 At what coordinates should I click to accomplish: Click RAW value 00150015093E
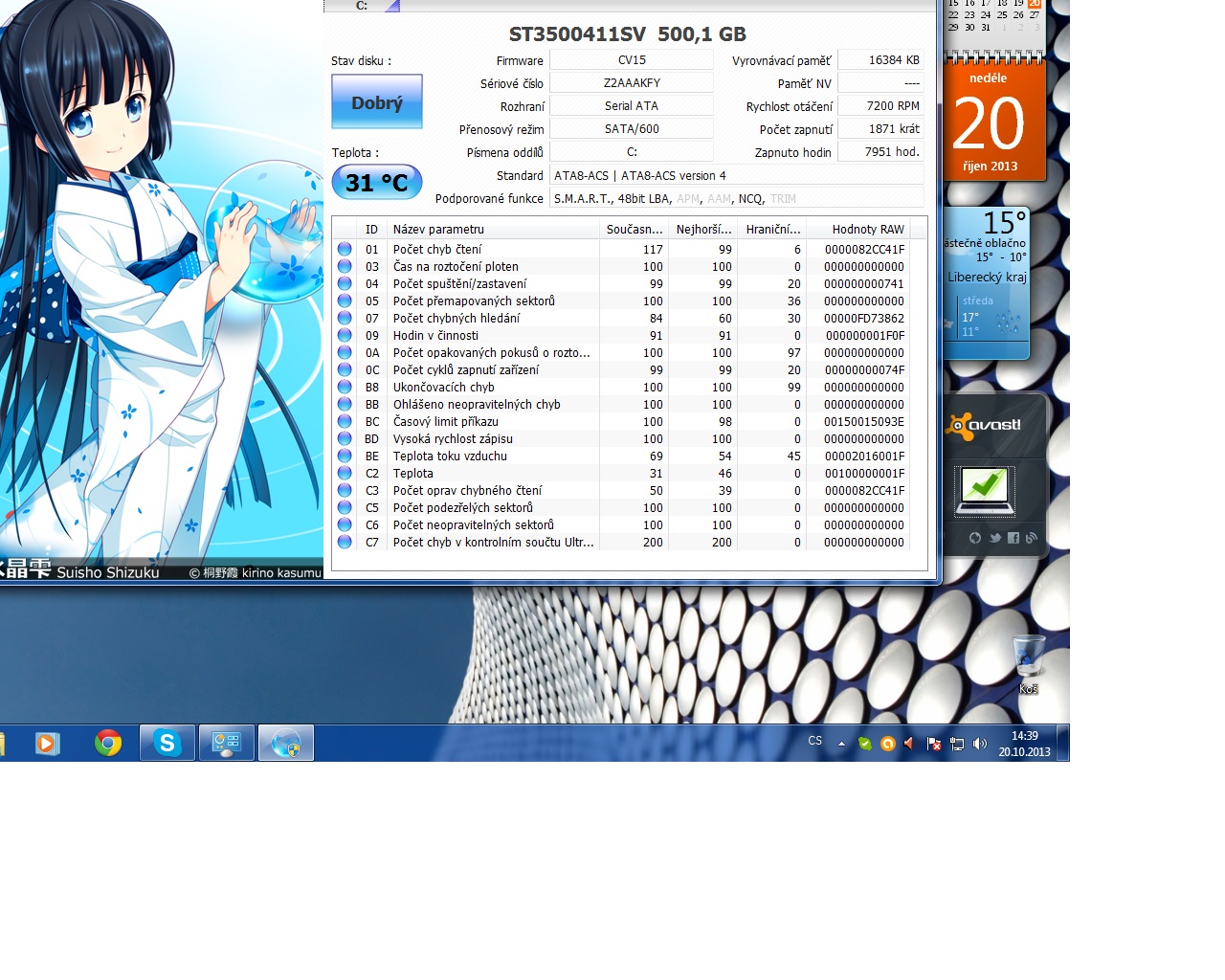click(864, 421)
